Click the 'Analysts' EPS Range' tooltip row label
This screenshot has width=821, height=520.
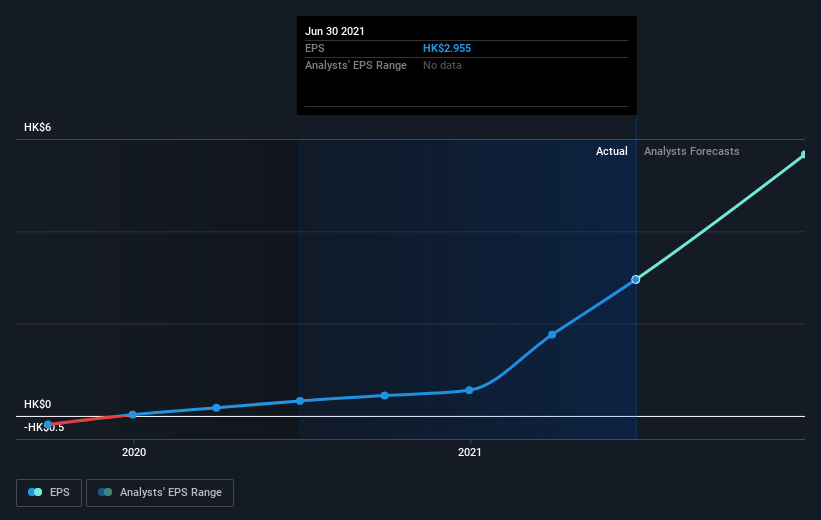coord(356,65)
